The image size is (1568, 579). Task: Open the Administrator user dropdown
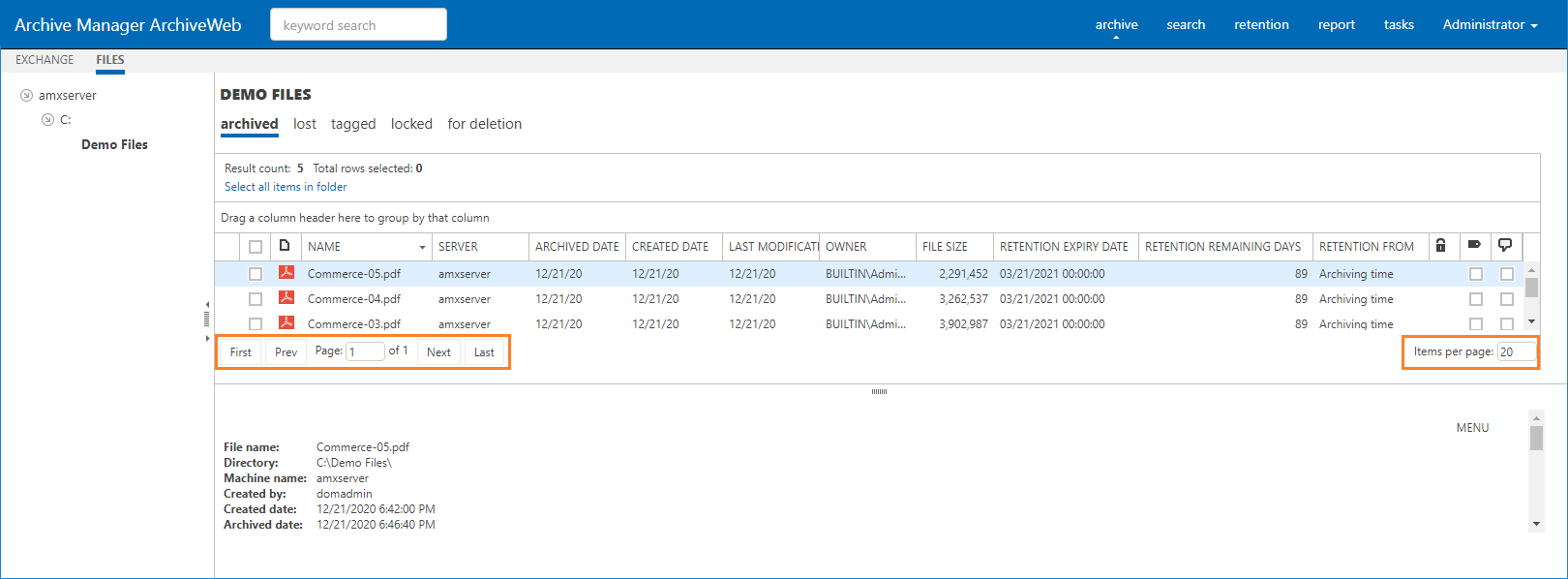(1490, 25)
